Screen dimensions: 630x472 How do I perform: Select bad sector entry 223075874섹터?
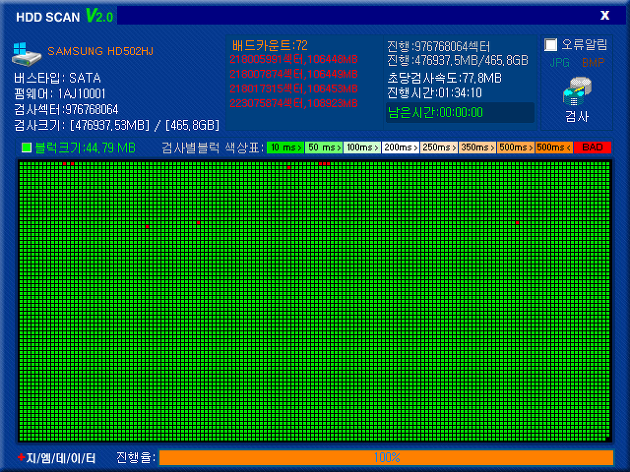click(x=293, y=103)
